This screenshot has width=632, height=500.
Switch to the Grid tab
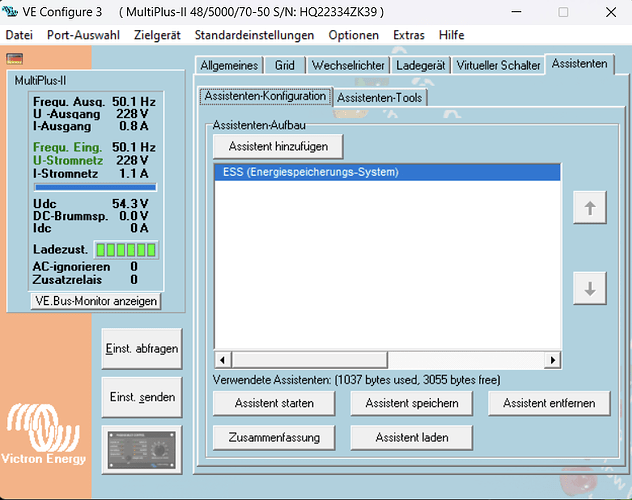pyautogui.click(x=285, y=65)
